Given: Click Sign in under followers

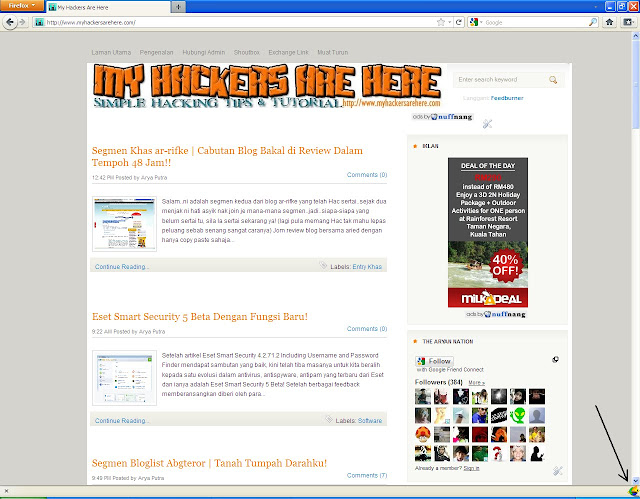Looking at the screenshot, I should coord(471,468).
